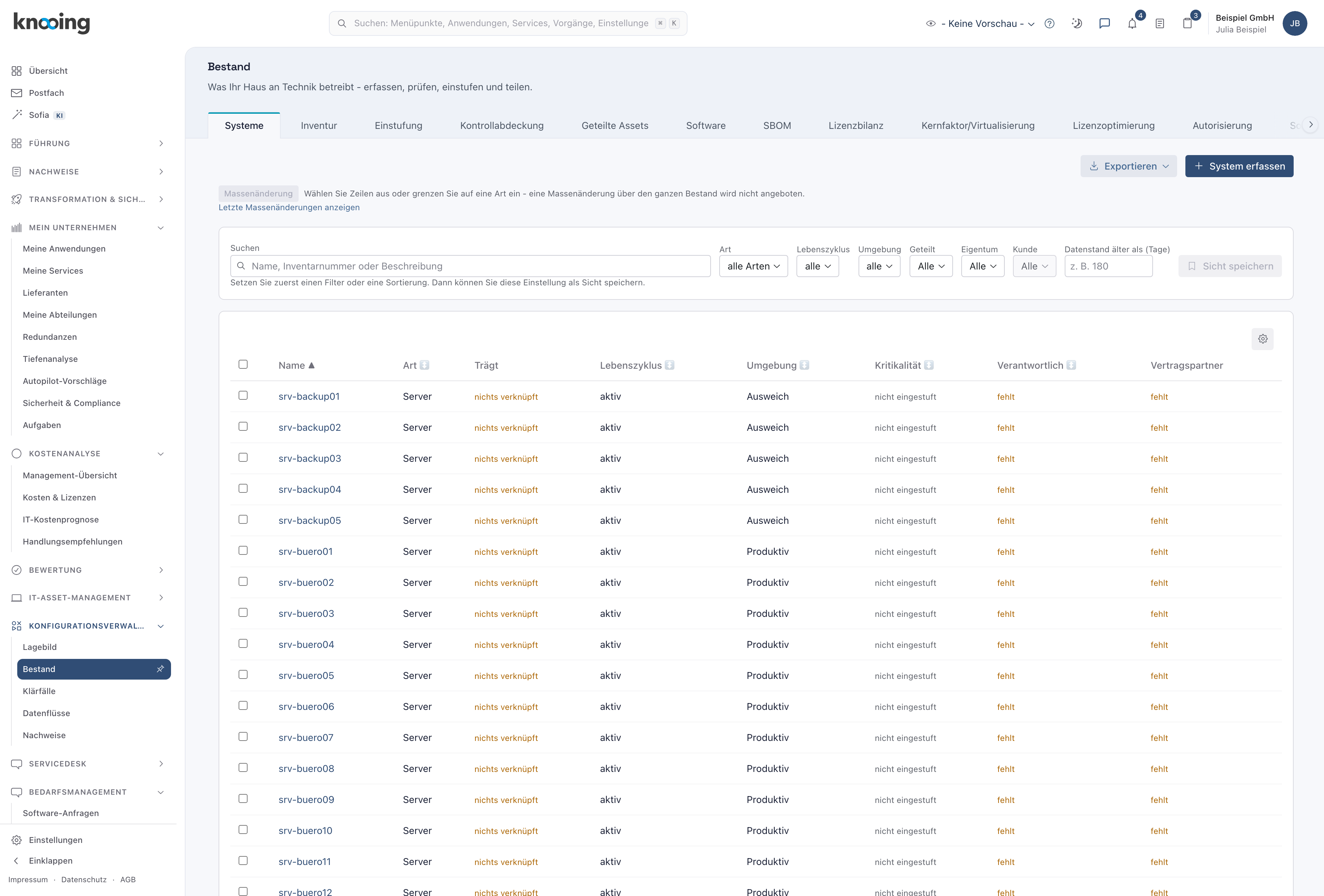Focus the Datenstand älter als field

tap(1108, 266)
